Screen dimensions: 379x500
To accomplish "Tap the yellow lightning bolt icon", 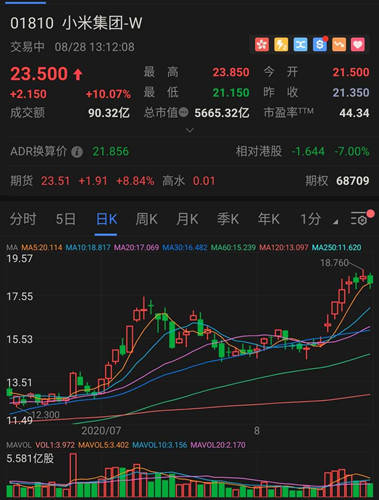I will 281,45.
